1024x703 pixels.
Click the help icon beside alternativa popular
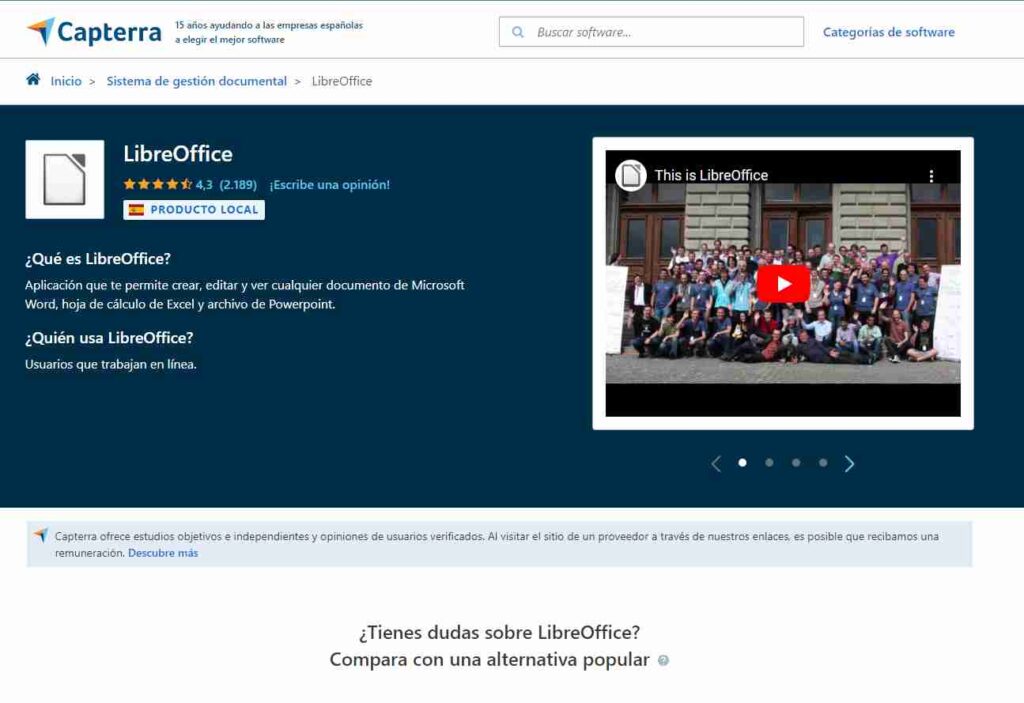coord(663,661)
